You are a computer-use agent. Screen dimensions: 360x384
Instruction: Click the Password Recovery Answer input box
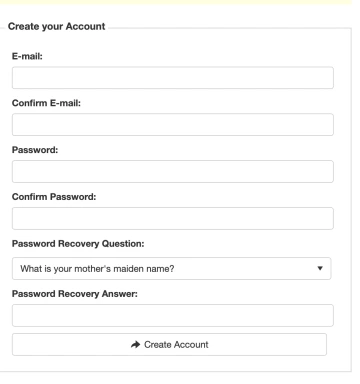[x=173, y=315]
